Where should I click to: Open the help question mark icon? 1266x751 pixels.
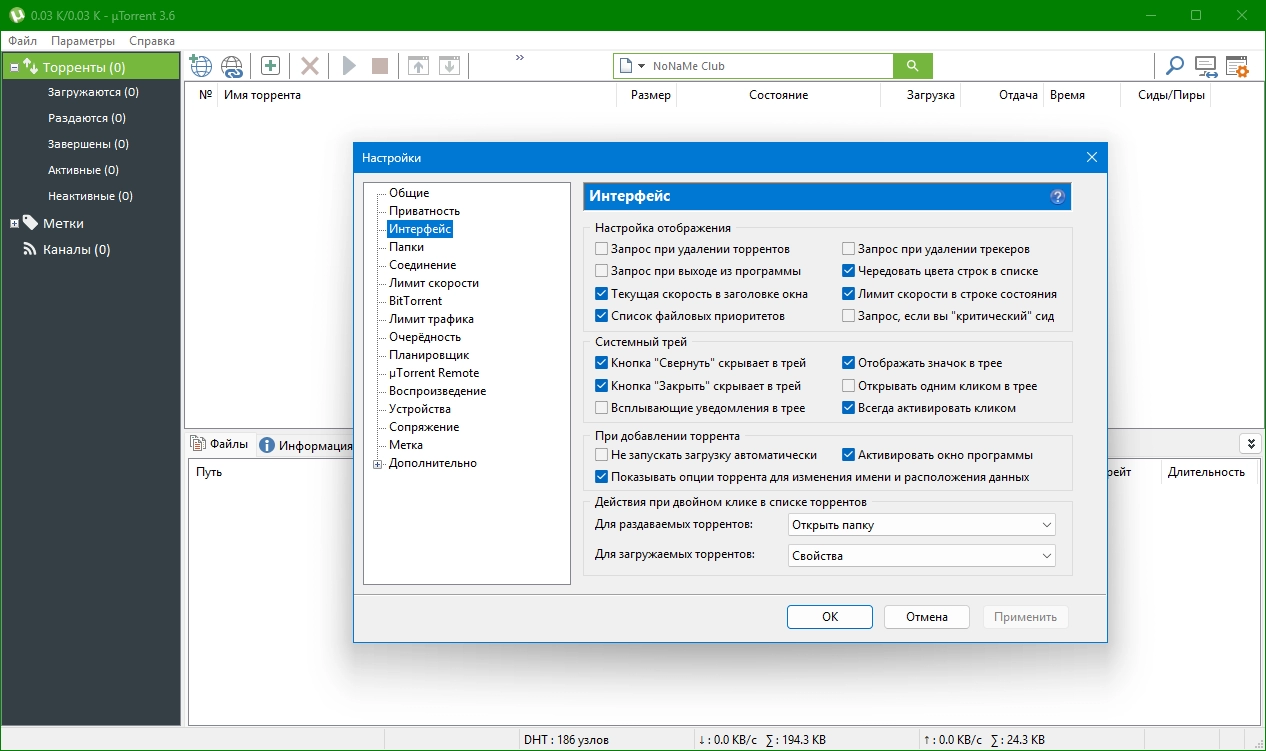point(1058,197)
